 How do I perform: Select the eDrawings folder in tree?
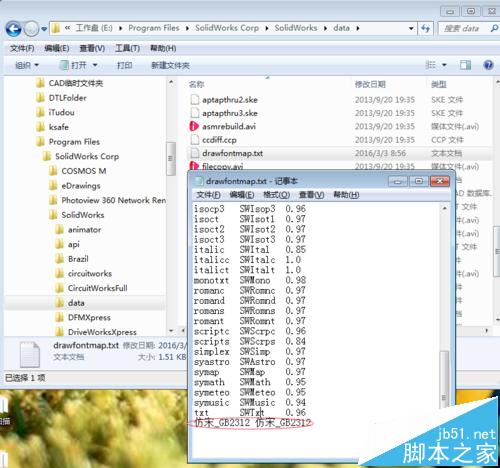click(74, 186)
